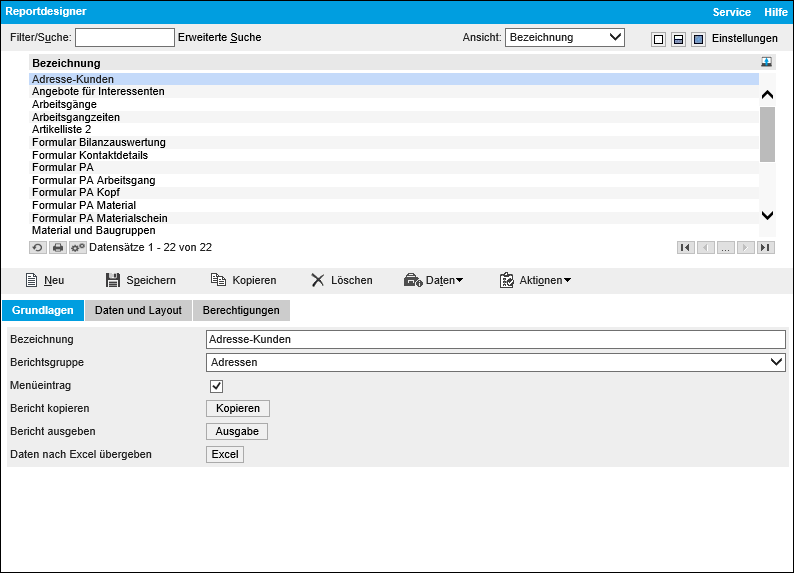The image size is (794, 573).
Task: Create a new report with Neu
Action: point(45,280)
